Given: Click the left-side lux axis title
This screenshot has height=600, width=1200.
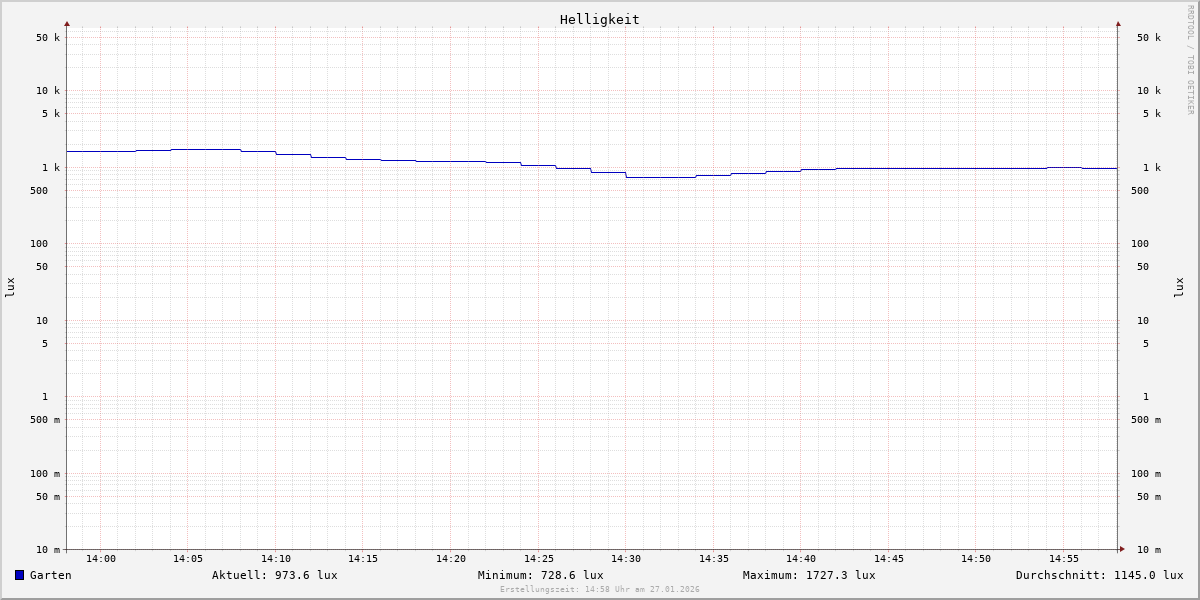Looking at the screenshot, I should point(10,287).
